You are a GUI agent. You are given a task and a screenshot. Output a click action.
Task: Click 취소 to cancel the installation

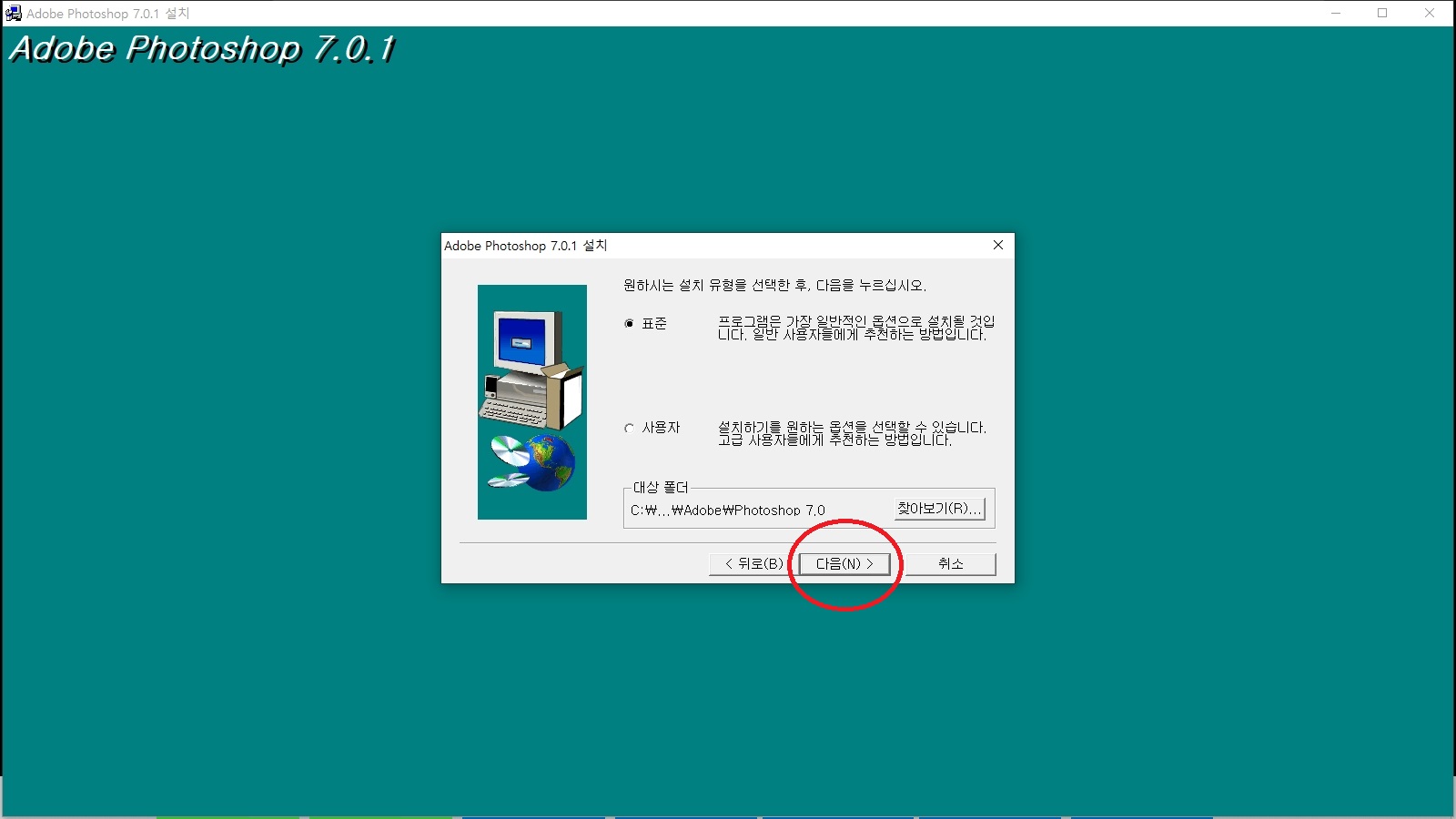[x=949, y=563]
